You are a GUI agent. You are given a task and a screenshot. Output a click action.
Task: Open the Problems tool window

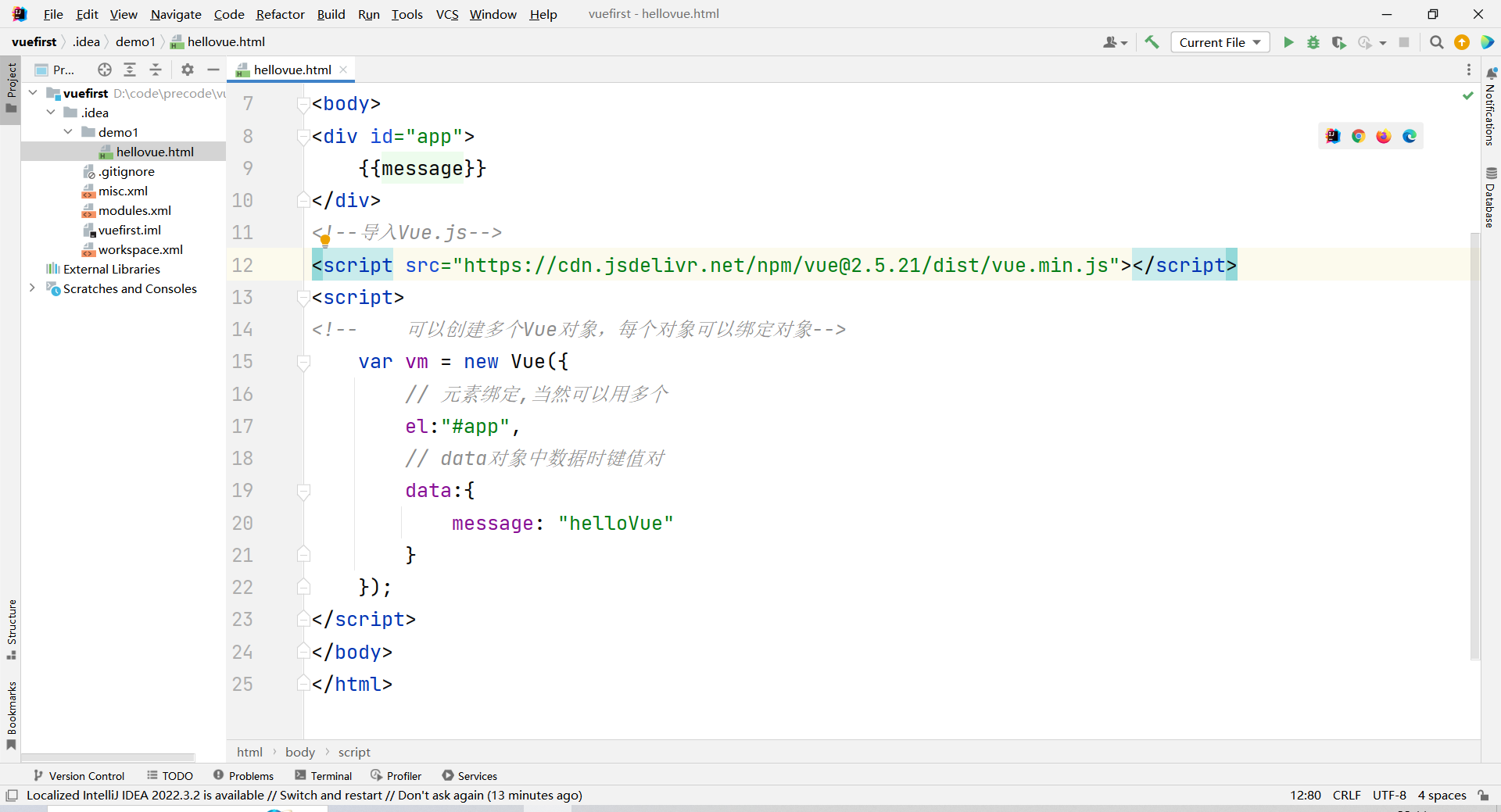pyautogui.click(x=243, y=775)
